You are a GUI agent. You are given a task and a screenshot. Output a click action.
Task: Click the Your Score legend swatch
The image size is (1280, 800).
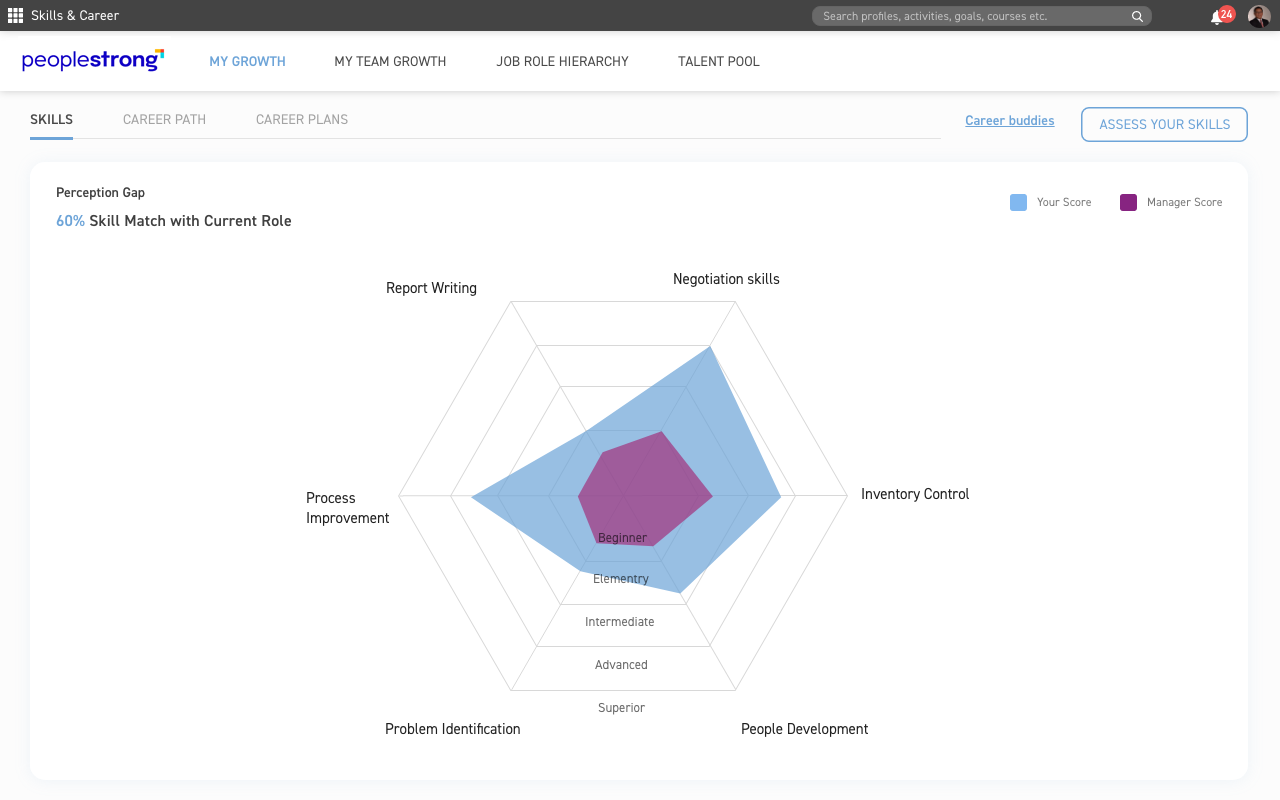(x=1017, y=202)
